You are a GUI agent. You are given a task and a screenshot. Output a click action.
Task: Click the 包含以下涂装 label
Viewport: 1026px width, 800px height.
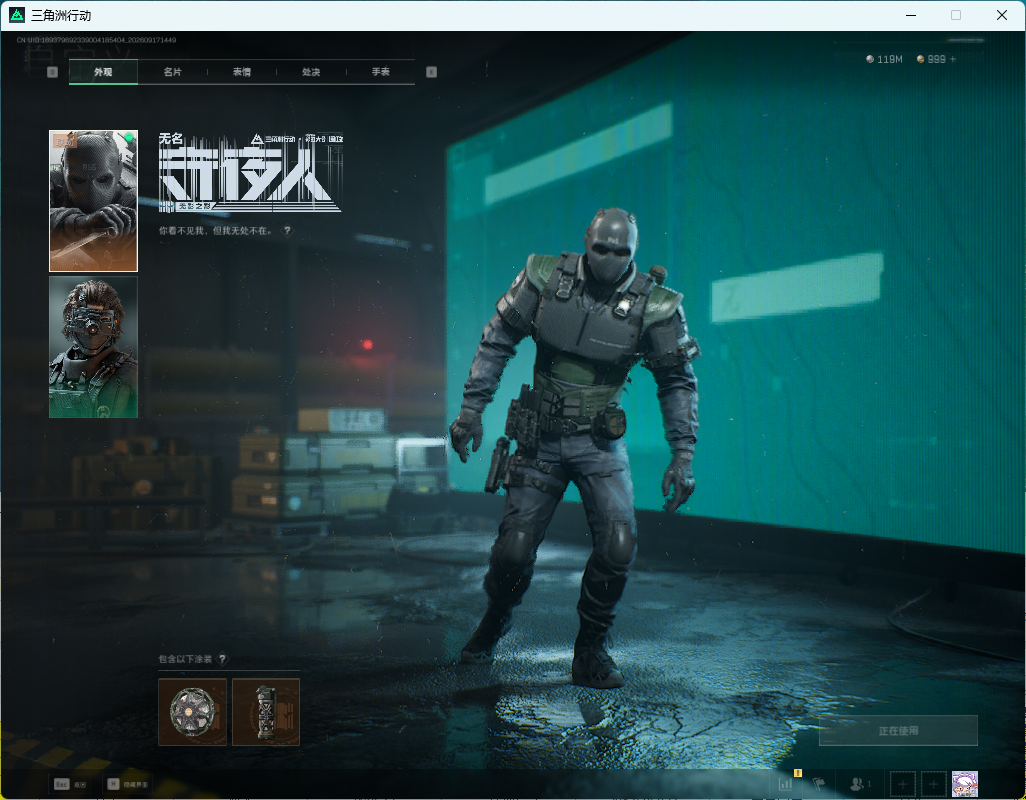185,659
